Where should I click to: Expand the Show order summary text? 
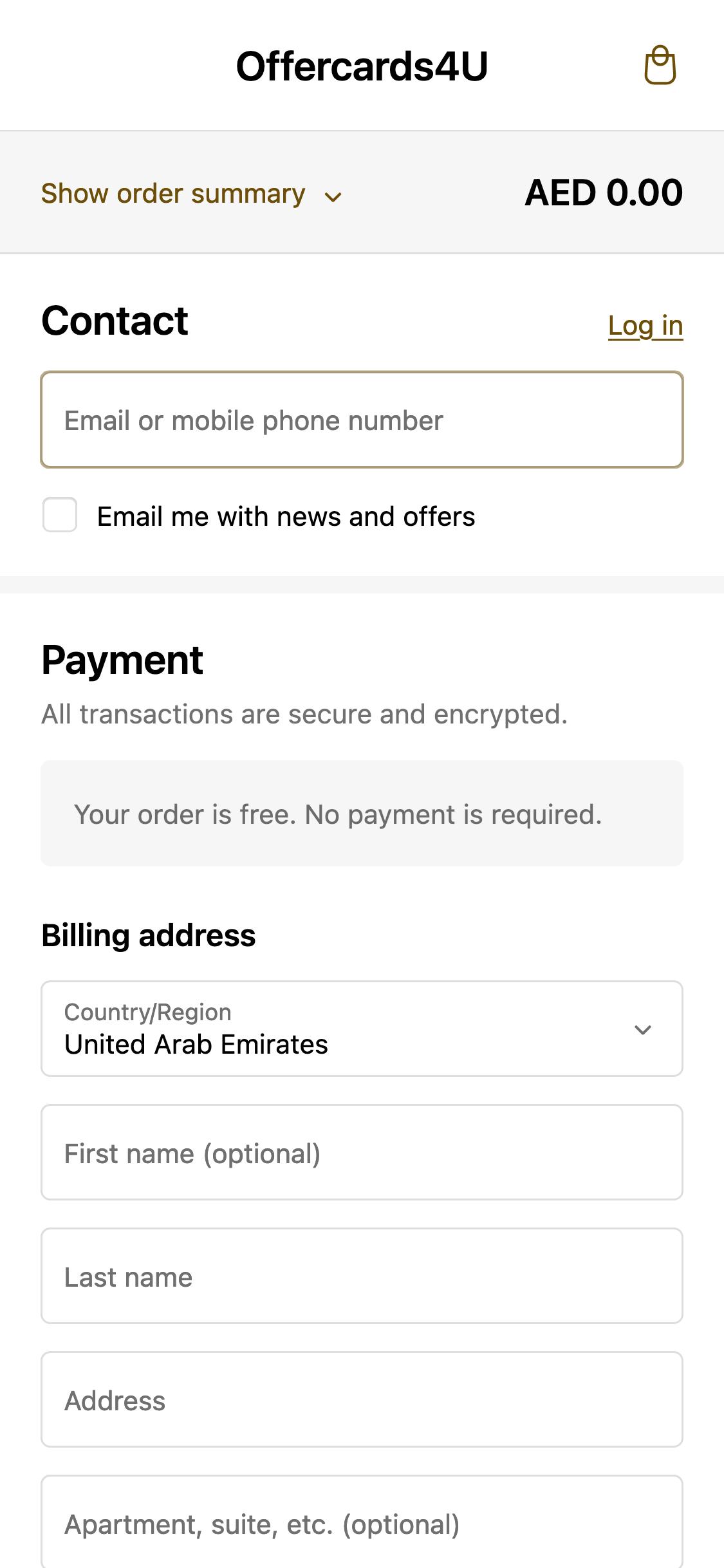point(173,194)
